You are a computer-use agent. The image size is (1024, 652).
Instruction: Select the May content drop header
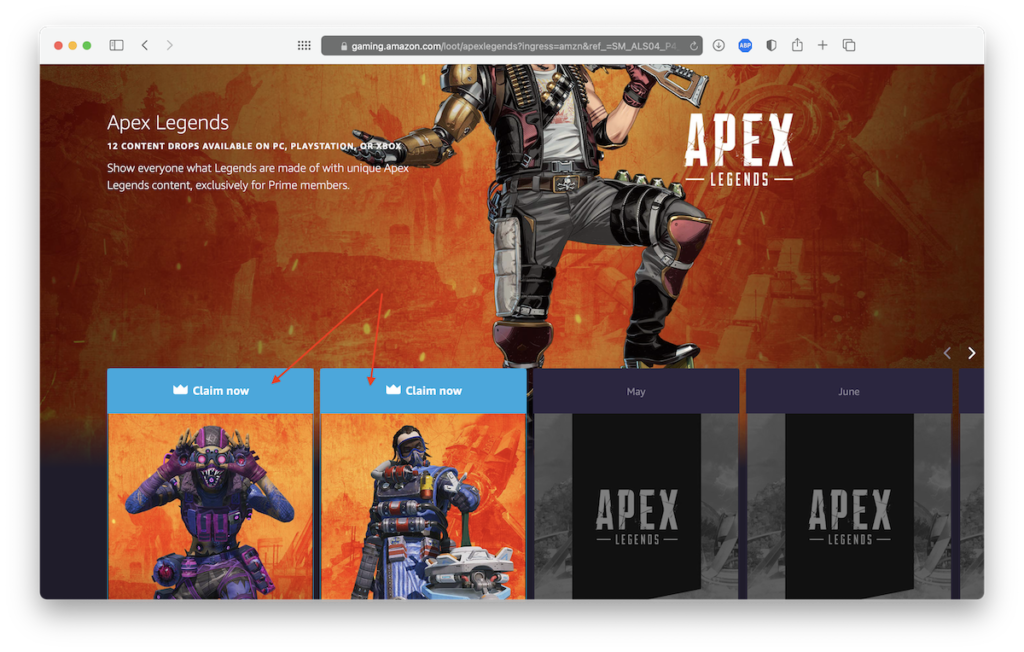pos(636,391)
